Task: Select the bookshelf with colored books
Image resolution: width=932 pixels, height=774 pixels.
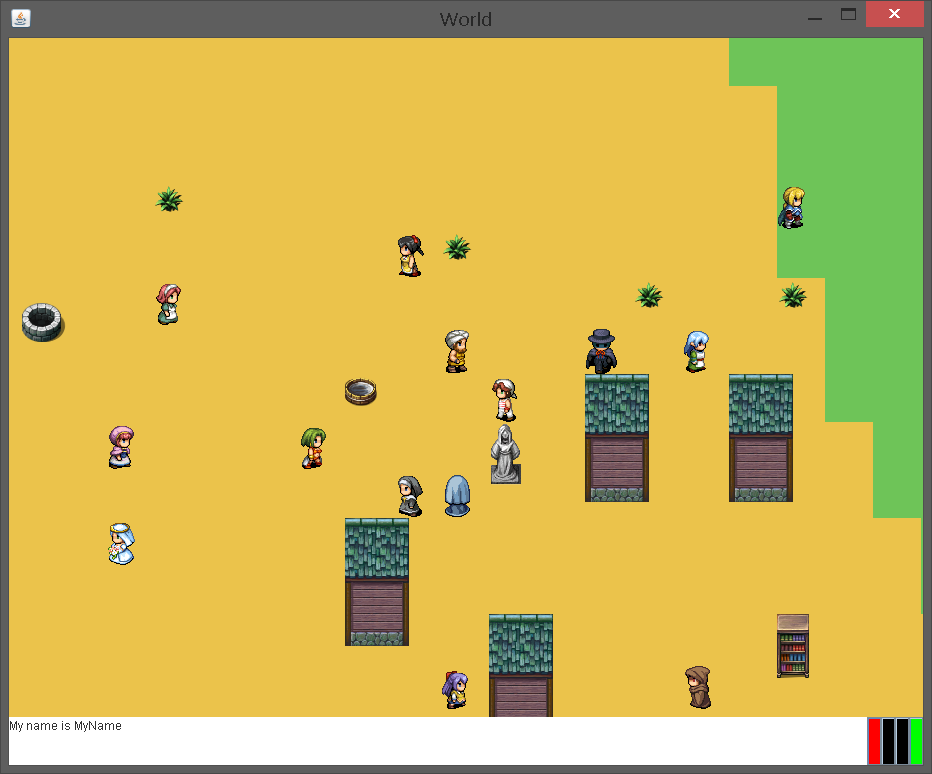Action: [x=793, y=646]
